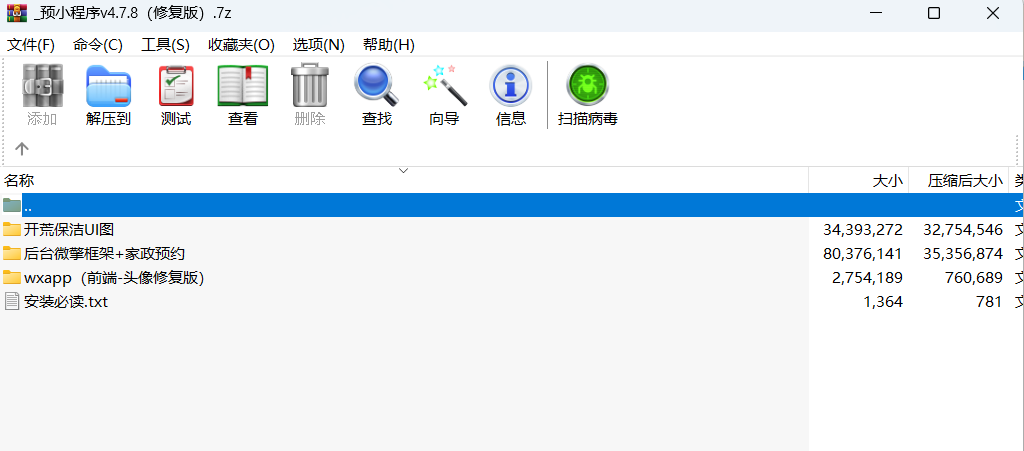Select the 安装必读.txt file
Screen dimensions: 1024x451
(65, 301)
